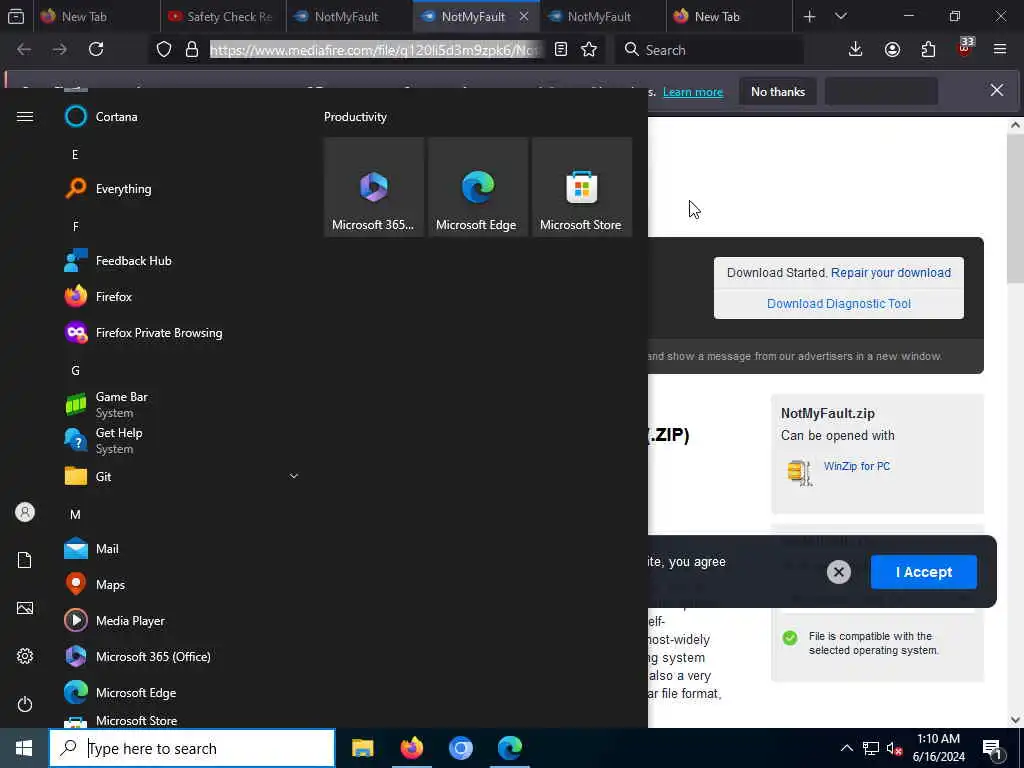
Task: Open Firefox from taskbar
Action: 411,748
